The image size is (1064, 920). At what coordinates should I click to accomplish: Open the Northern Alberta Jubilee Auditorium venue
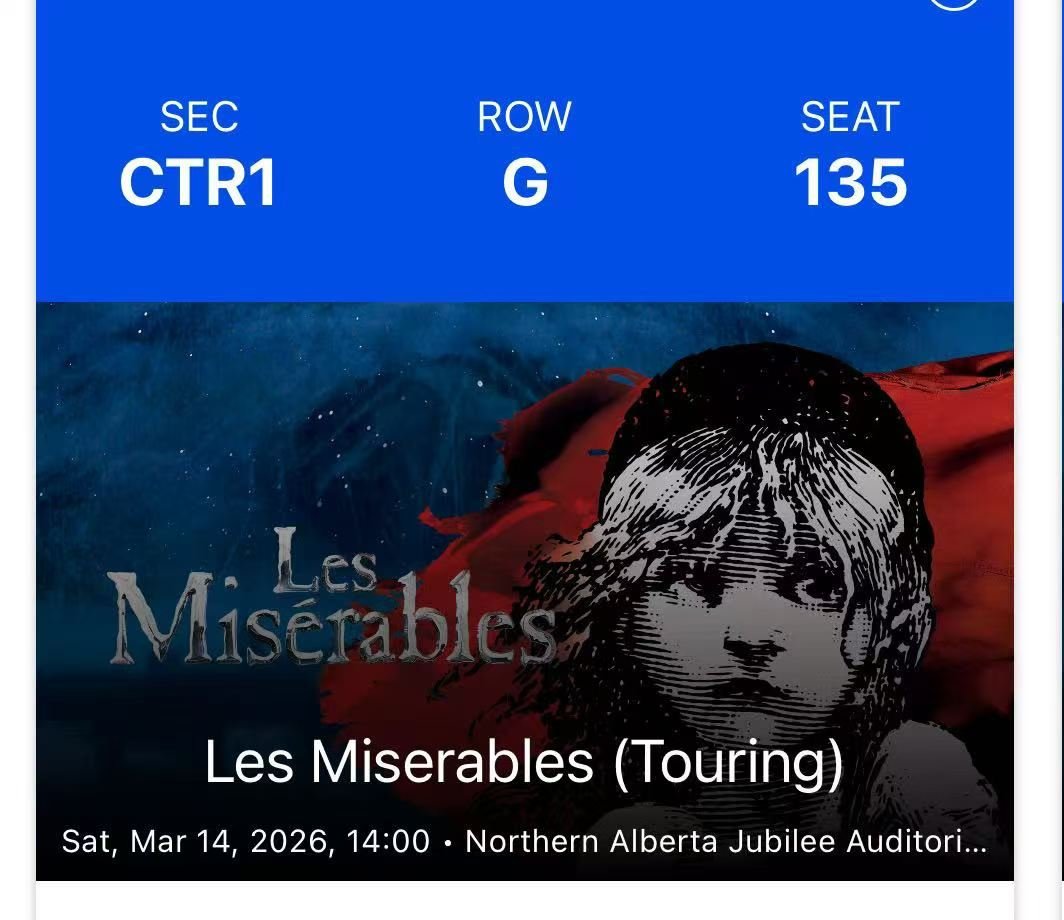726,841
